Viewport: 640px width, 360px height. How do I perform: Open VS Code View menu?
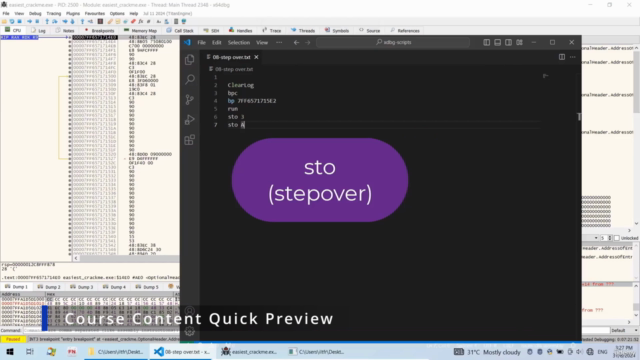(x=262, y=42)
